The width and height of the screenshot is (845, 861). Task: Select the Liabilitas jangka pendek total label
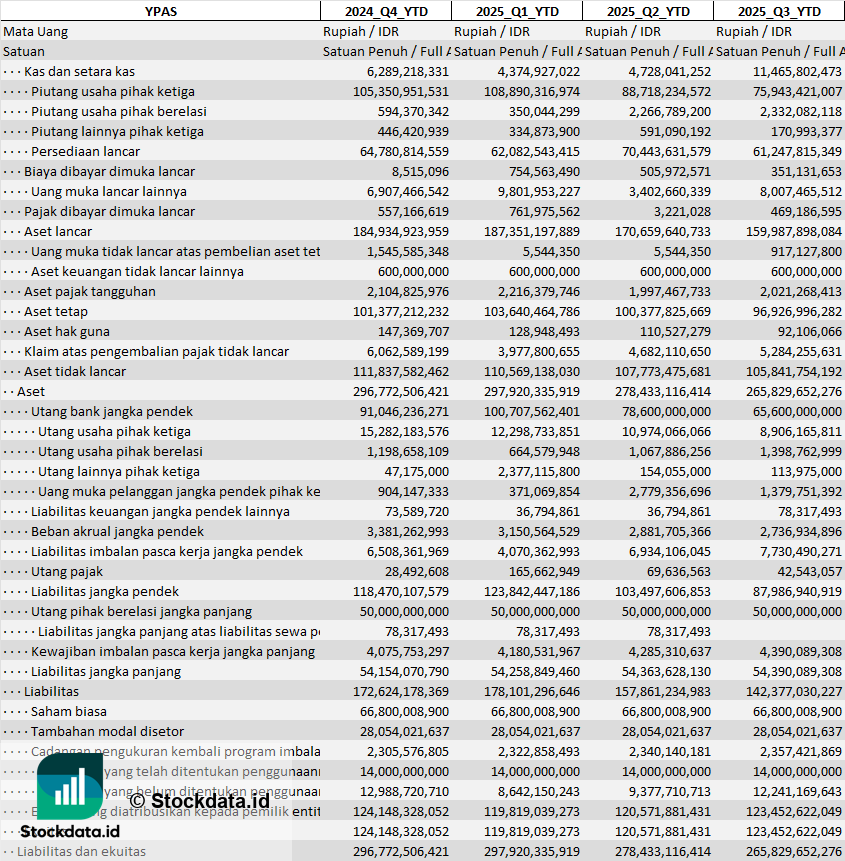105,592
